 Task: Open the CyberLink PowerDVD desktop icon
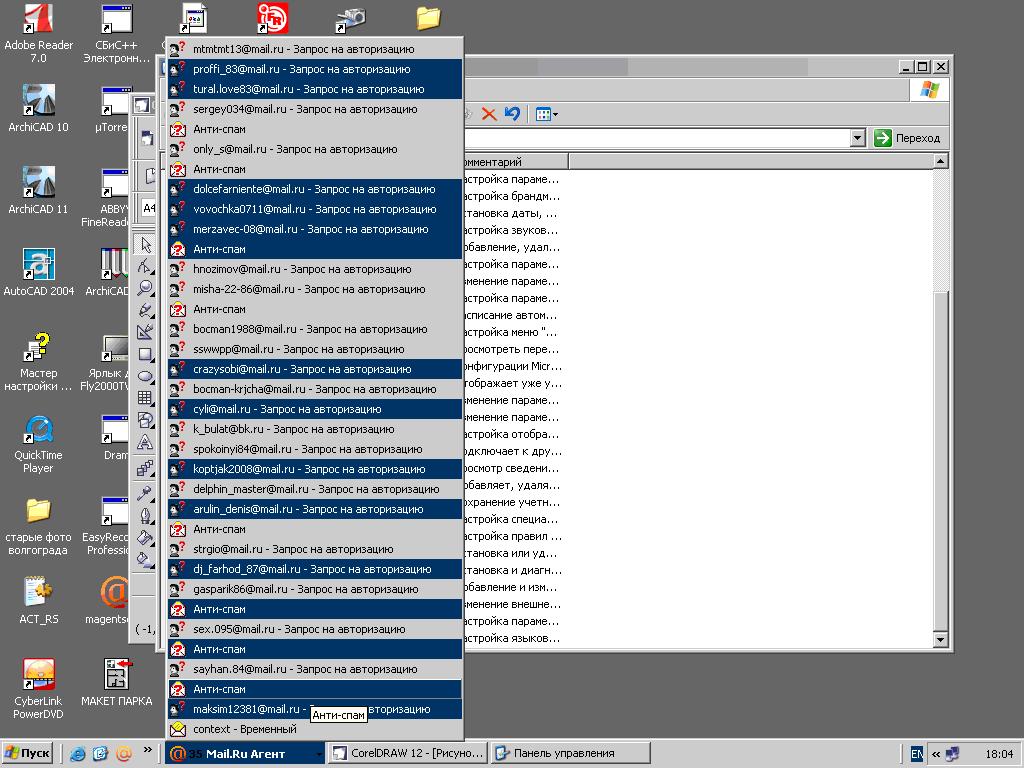pos(39,690)
